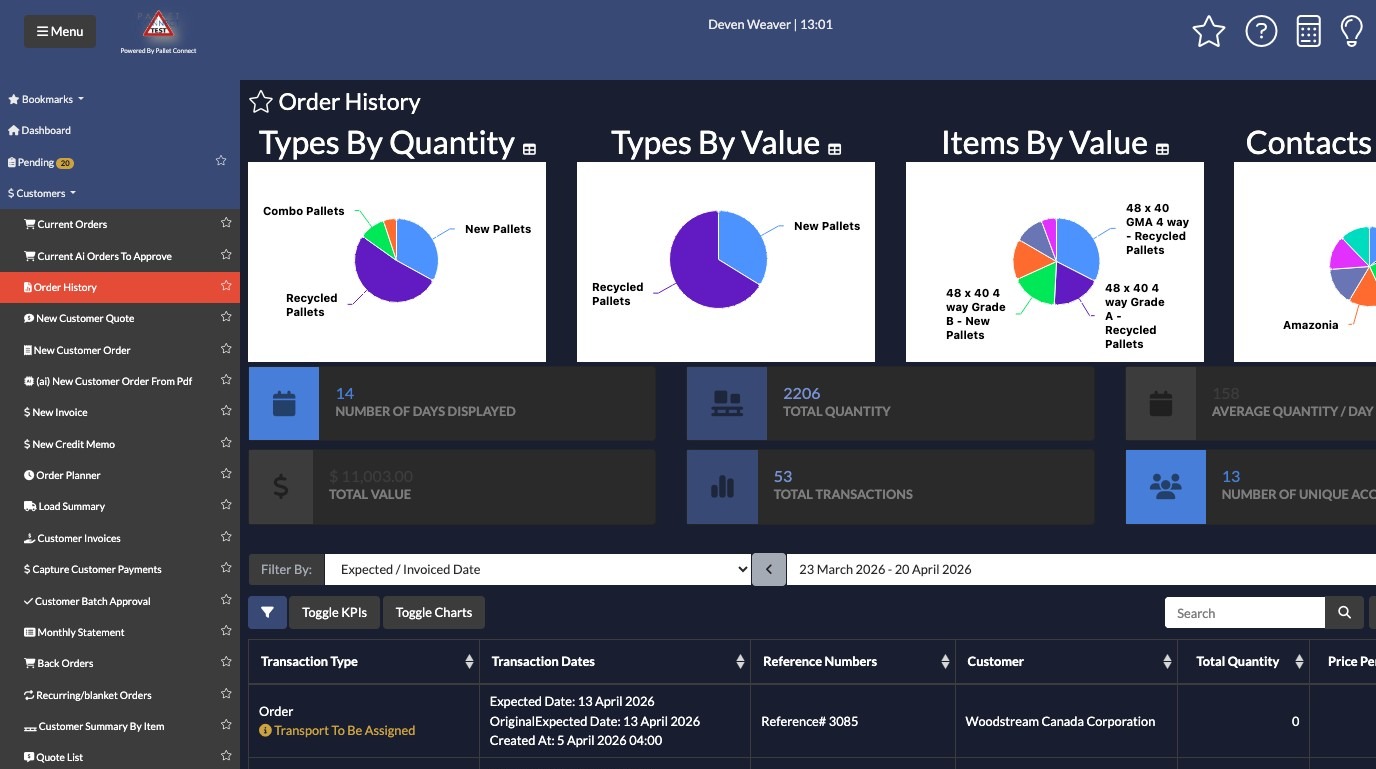Open Customer Invoices in sidebar
The image size is (1376, 769).
coord(72,538)
